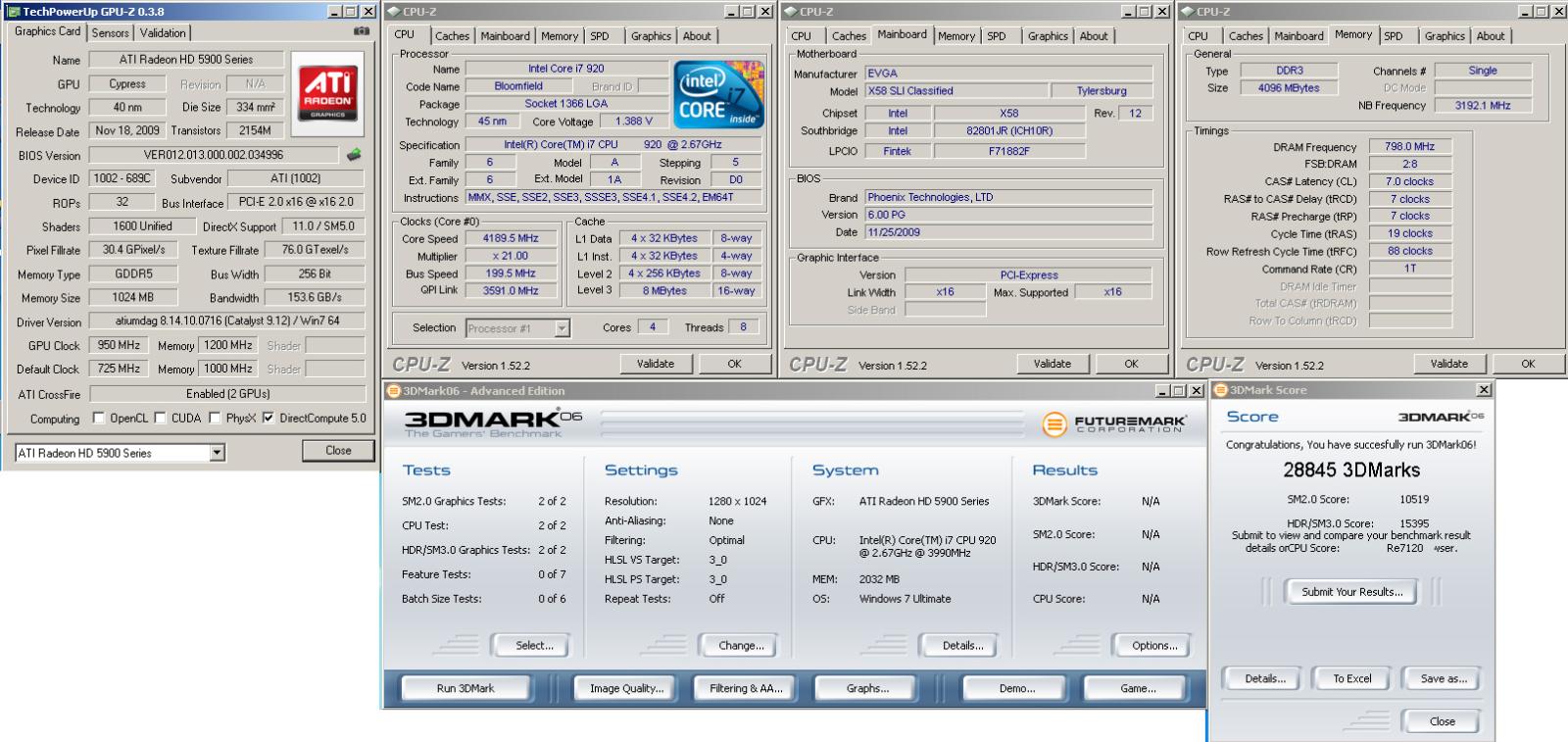The width and height of the screenshot is (1568, 742).
Task: Open the SPD tab in first CPU-Z window
Action: click(x=600, y=36)
